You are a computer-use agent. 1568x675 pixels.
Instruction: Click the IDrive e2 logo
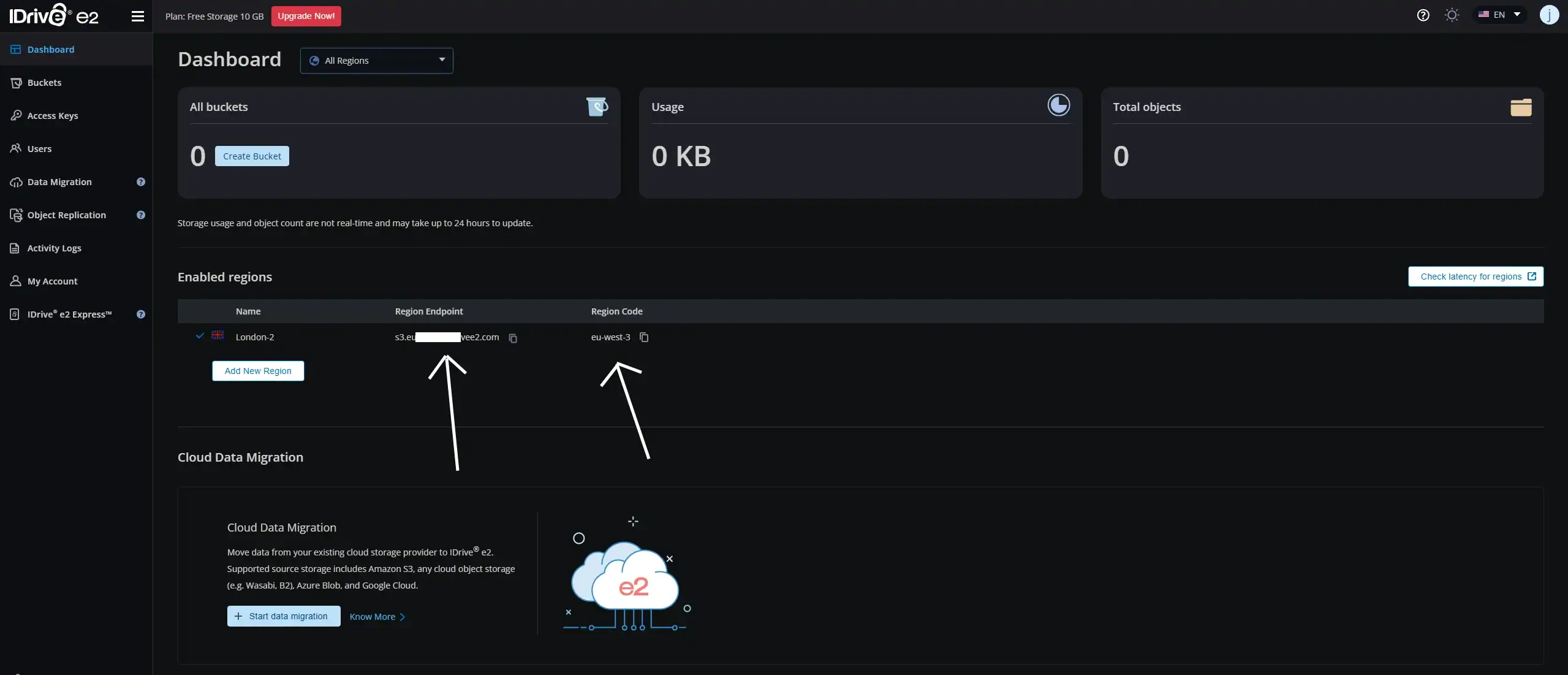coord(54,15)
